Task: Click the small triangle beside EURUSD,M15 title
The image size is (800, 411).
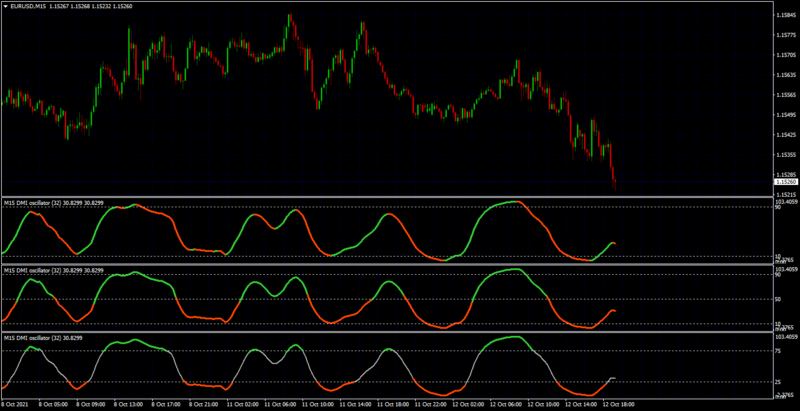Action: coord(6,7)
